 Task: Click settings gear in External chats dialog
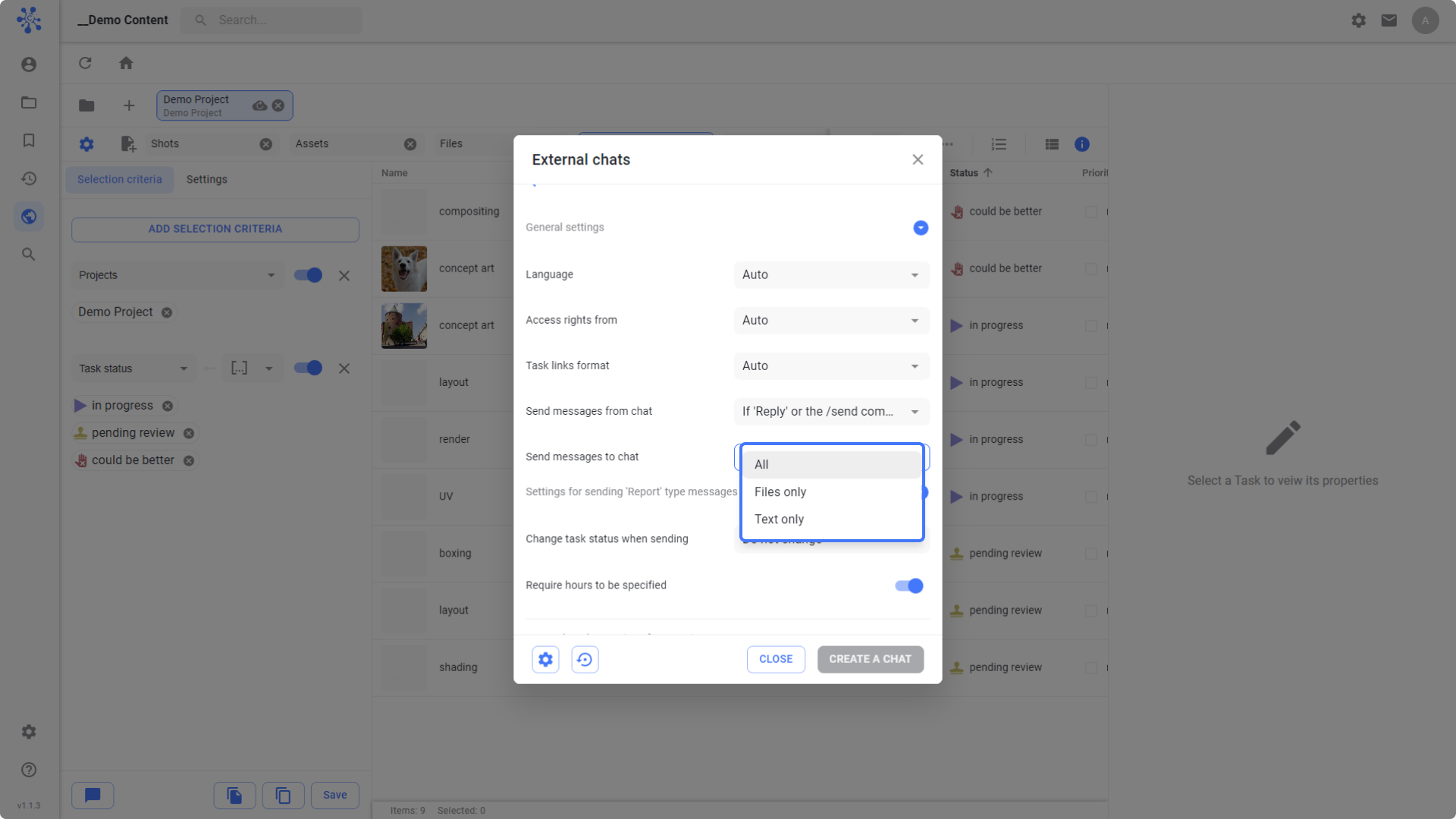545,659
